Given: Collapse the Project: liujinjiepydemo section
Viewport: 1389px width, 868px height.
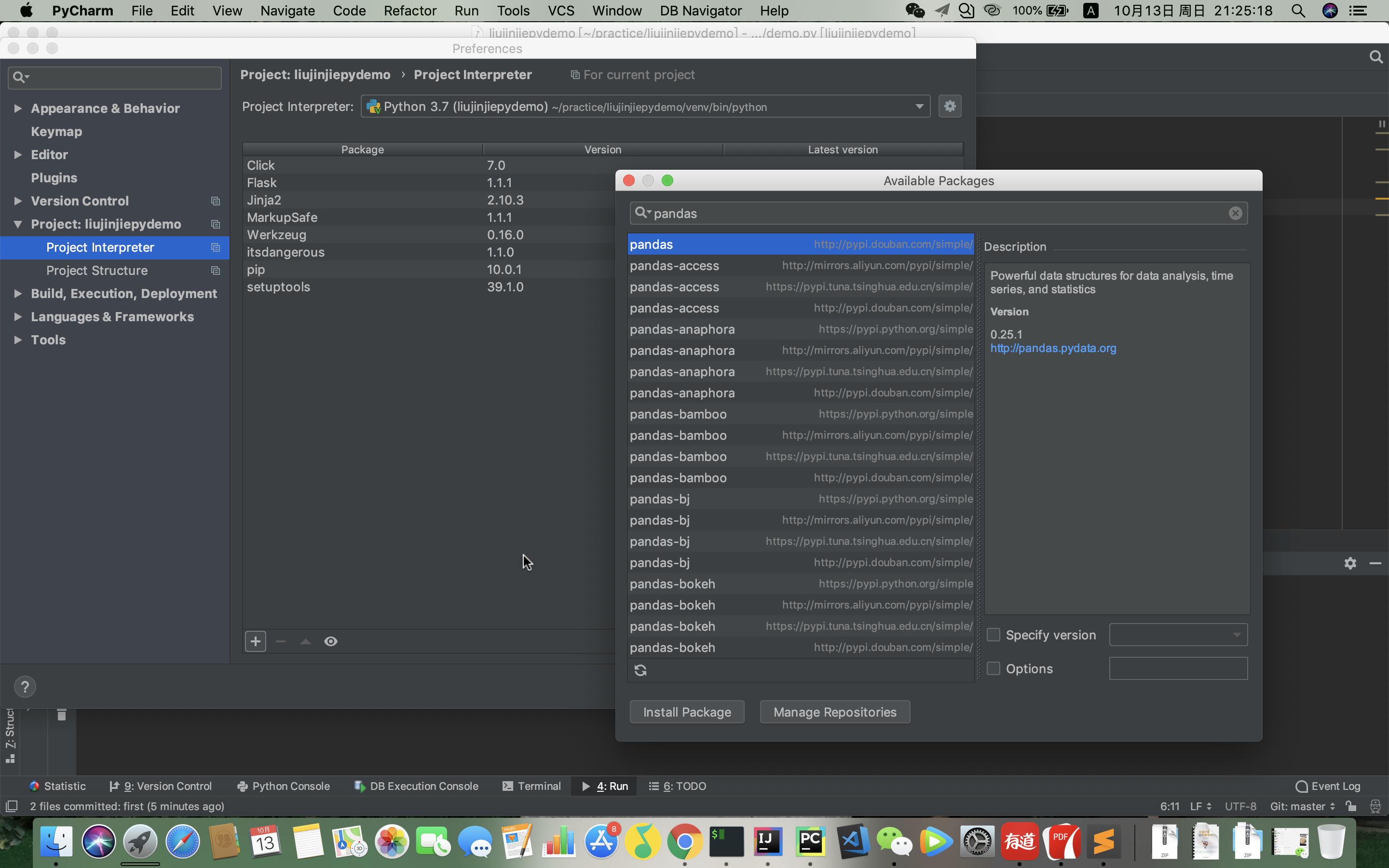Looking at the screenshot, I should [18, 224].
